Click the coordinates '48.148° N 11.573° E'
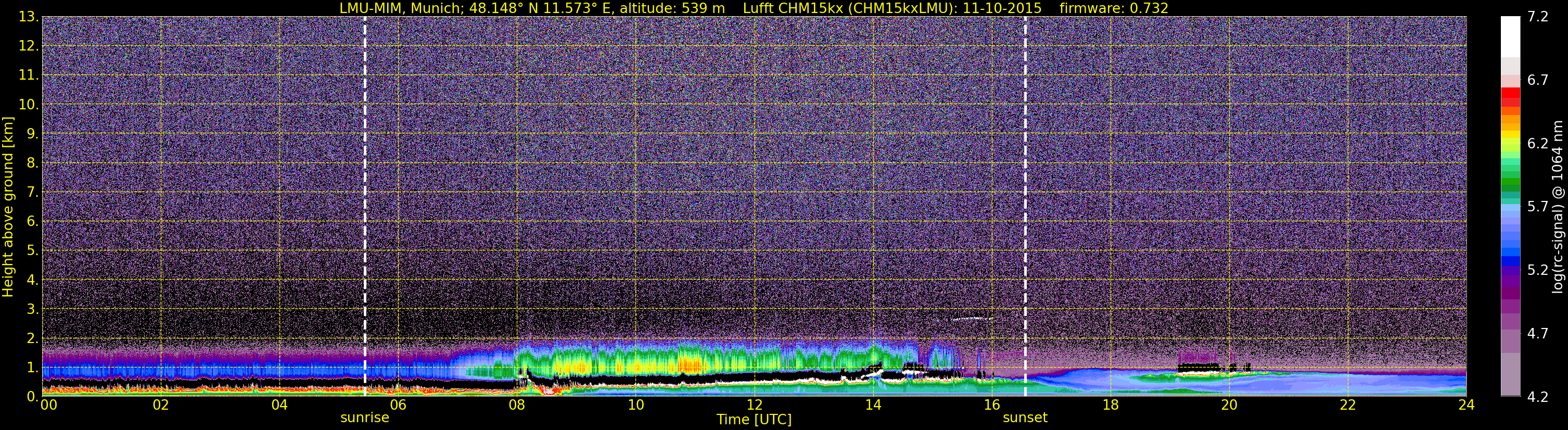Screen dimensions: 1568x430 coord(542,8)
